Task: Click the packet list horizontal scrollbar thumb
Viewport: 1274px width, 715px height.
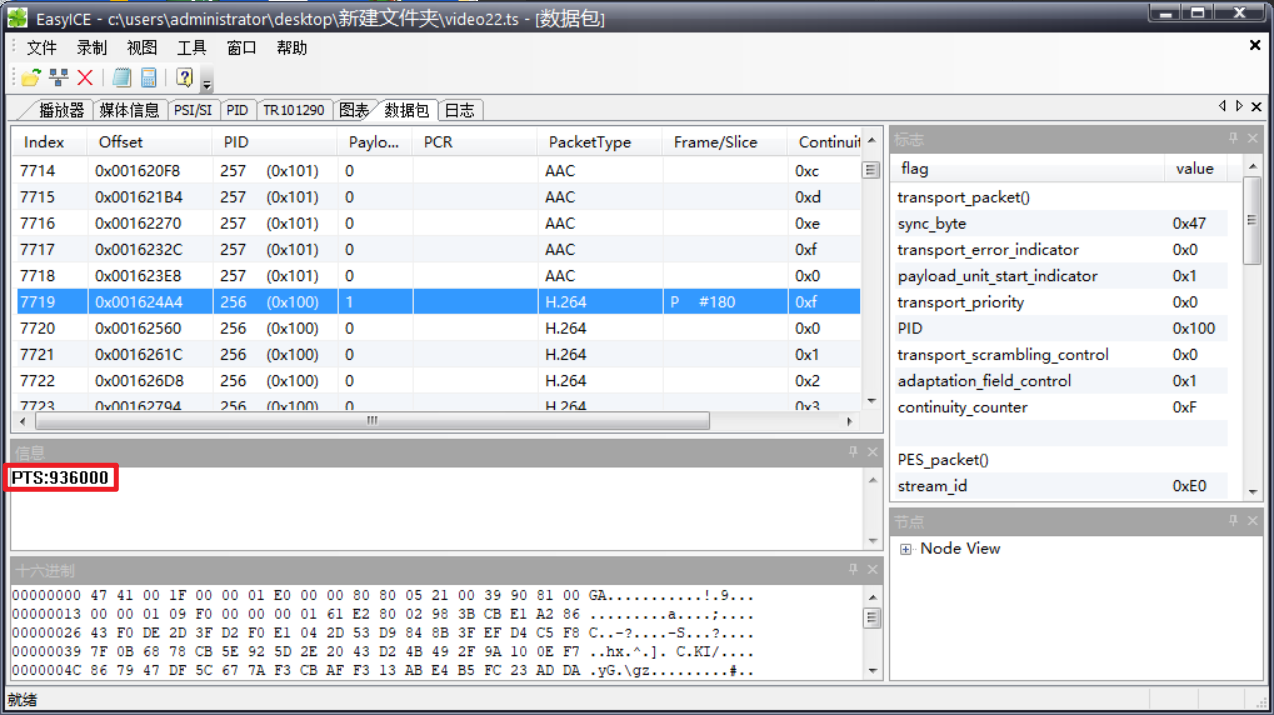Action: click(372, 421)
